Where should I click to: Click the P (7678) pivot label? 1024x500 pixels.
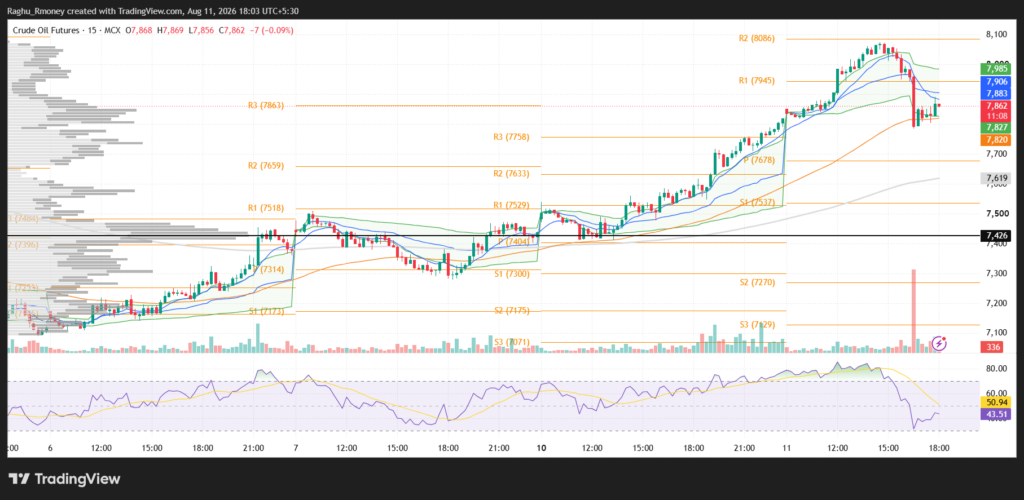(x=759, y=161)
